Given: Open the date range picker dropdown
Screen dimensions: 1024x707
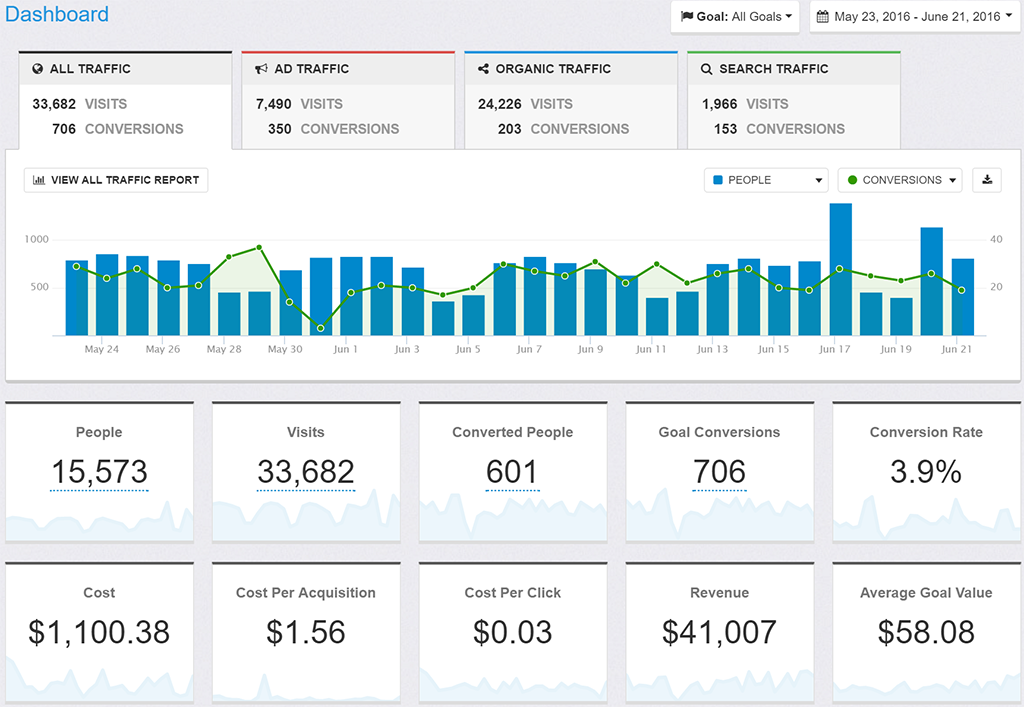Looking at the screenshot, I should coord(916,16).
